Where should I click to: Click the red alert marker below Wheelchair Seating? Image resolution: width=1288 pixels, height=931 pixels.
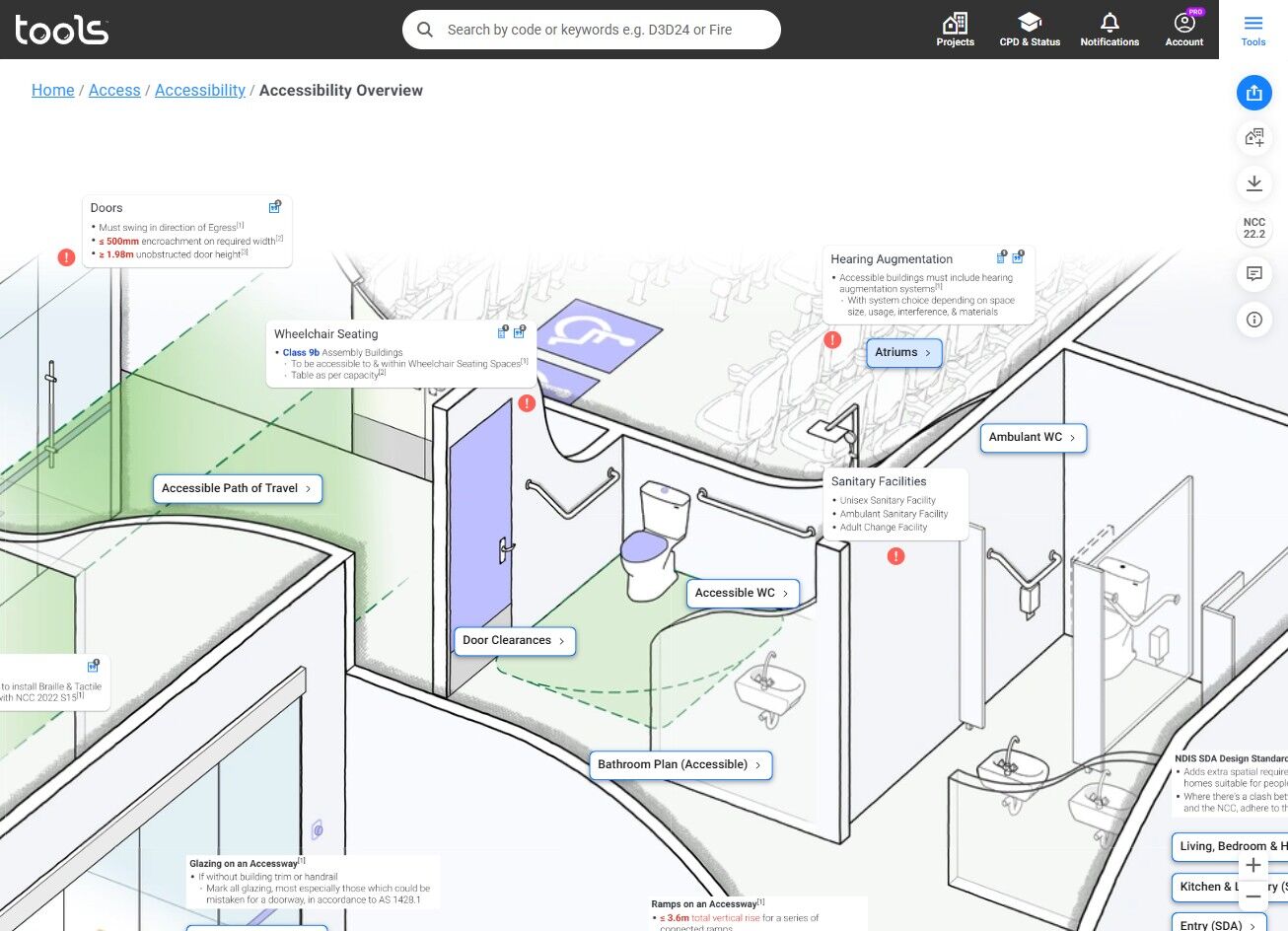click(x=527, y=403)
